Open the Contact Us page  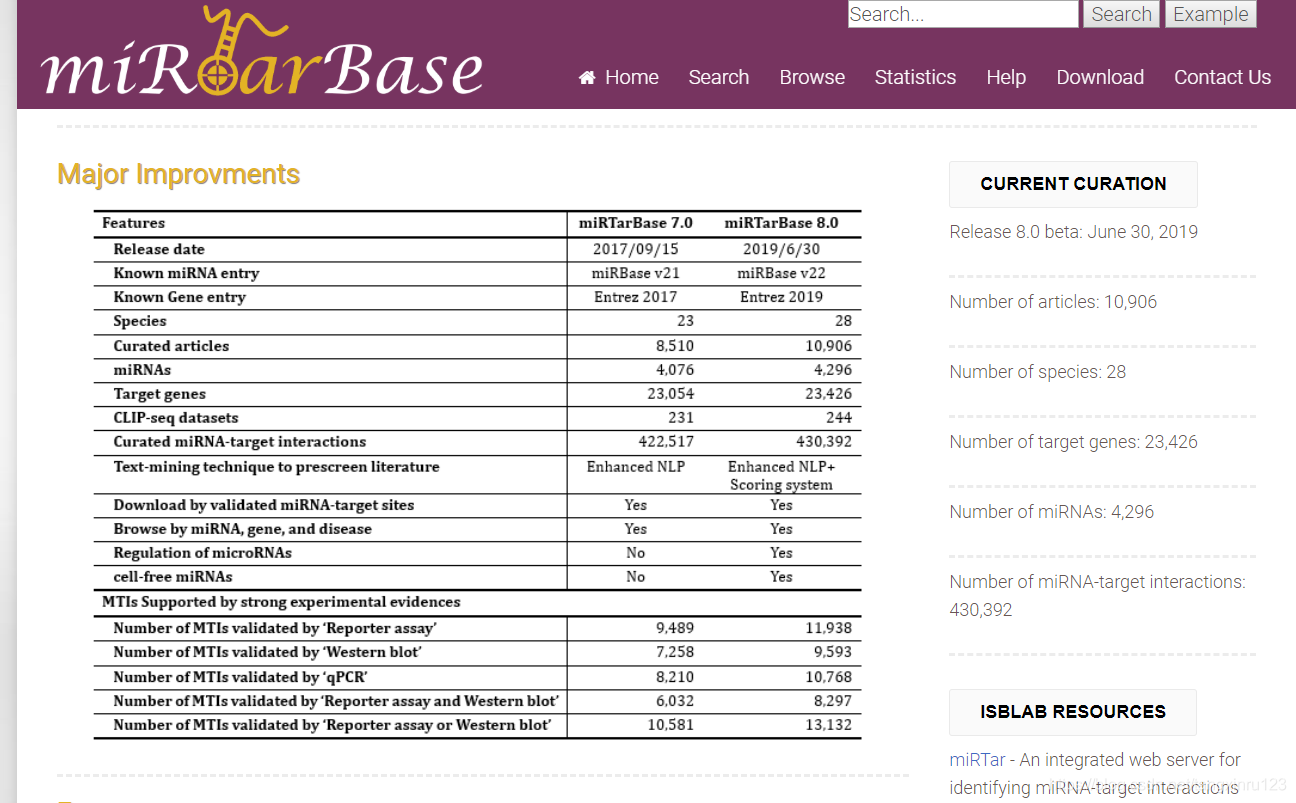[1222, 77]
